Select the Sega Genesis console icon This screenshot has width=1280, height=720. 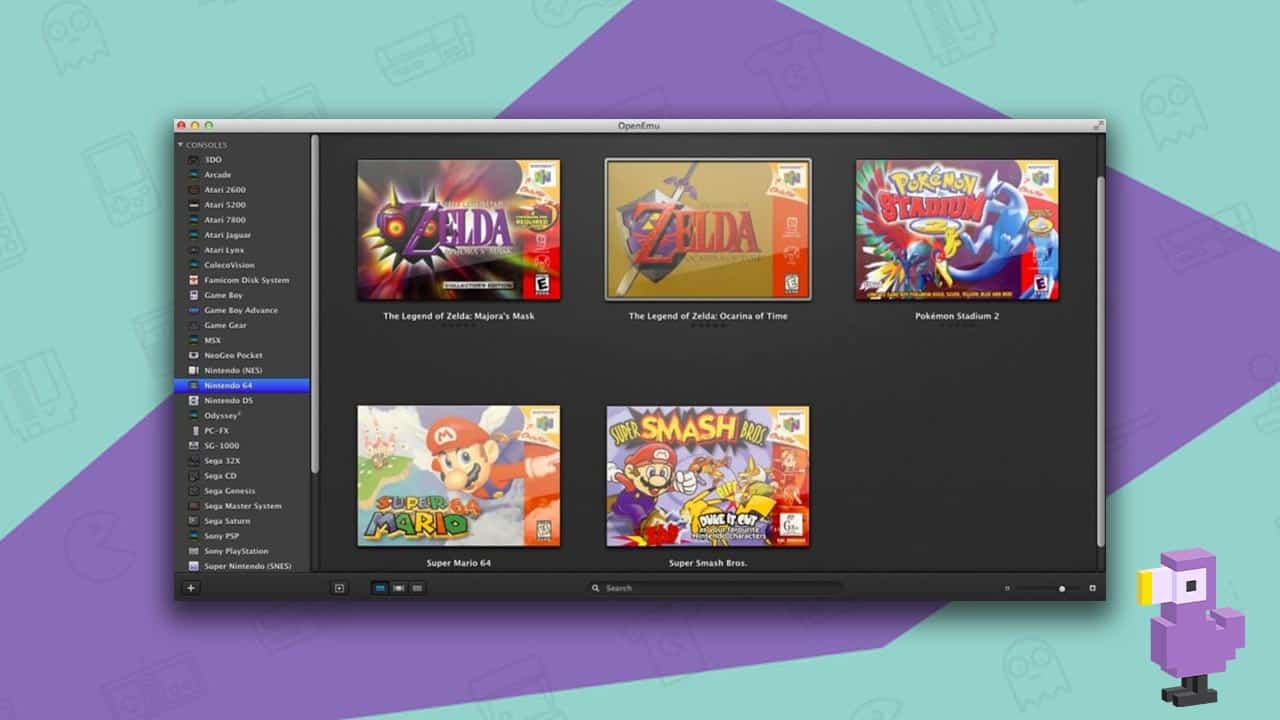(194, 491)
